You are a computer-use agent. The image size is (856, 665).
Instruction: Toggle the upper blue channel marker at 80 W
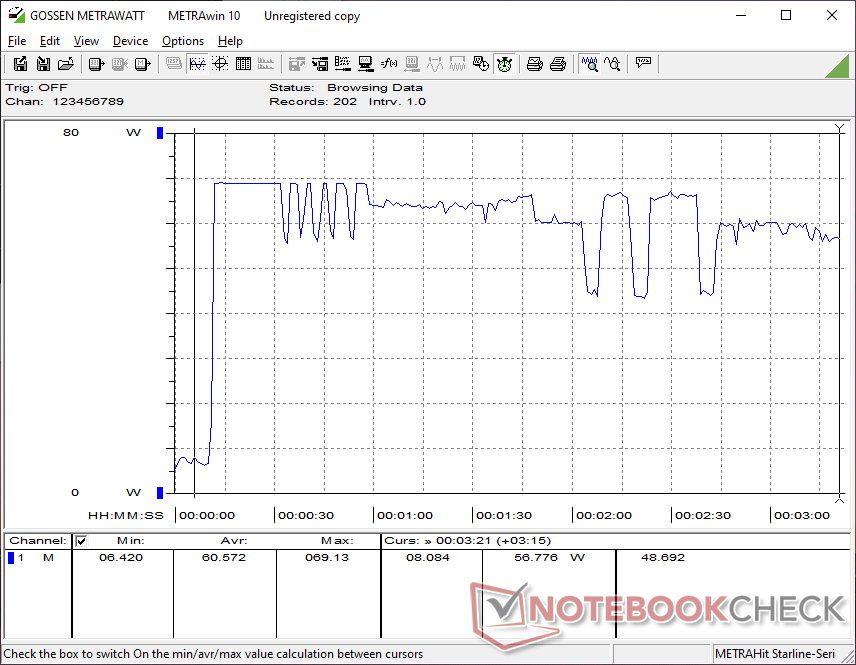pyautogui.click(x=159, y=133)
